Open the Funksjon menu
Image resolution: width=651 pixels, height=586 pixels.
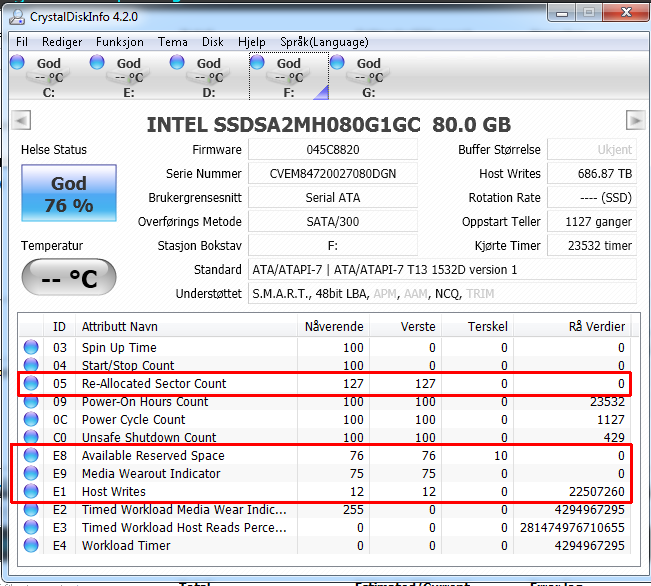pyautogui.click(x=120, y=42)
